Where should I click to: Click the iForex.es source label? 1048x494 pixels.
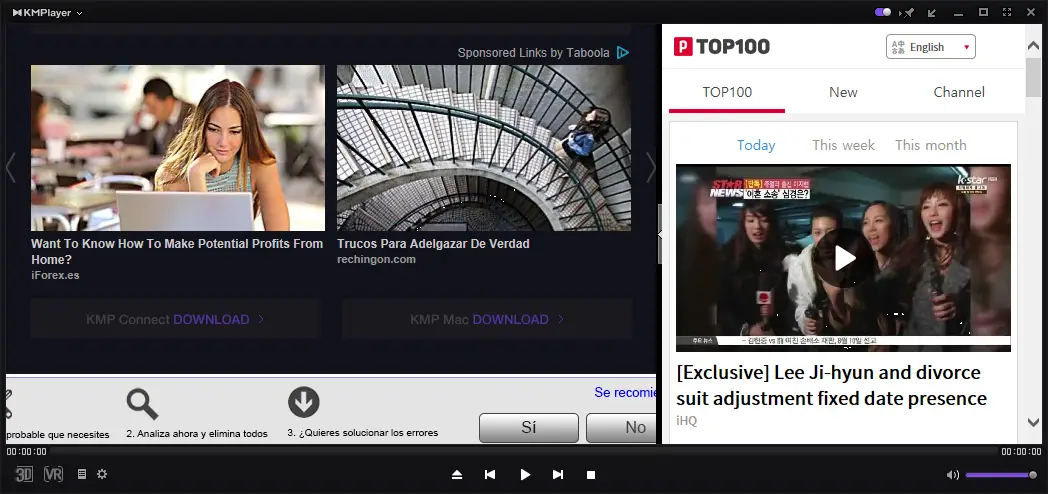pyautogui.click(x=55, y=275)
